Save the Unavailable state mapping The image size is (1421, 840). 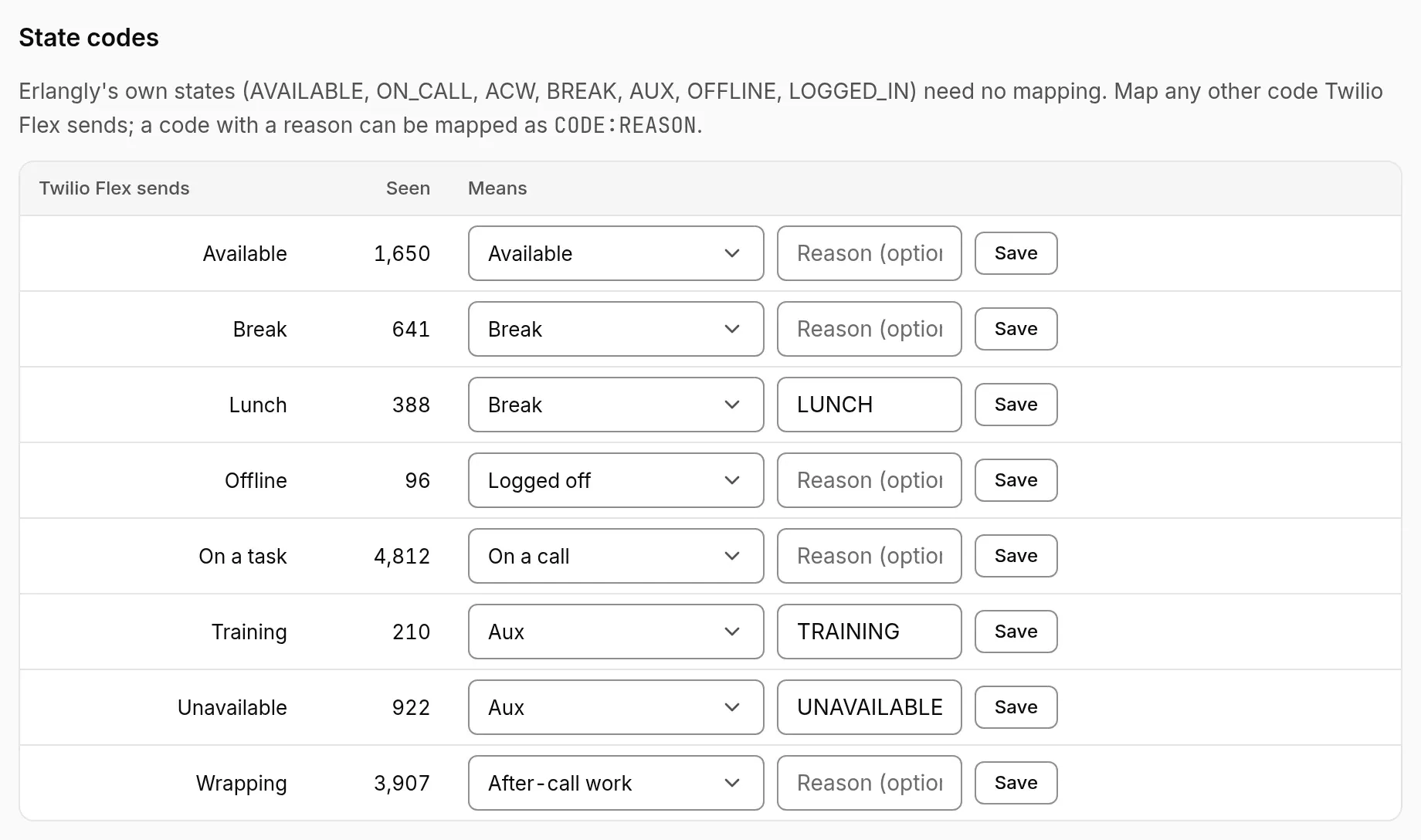1016,707
